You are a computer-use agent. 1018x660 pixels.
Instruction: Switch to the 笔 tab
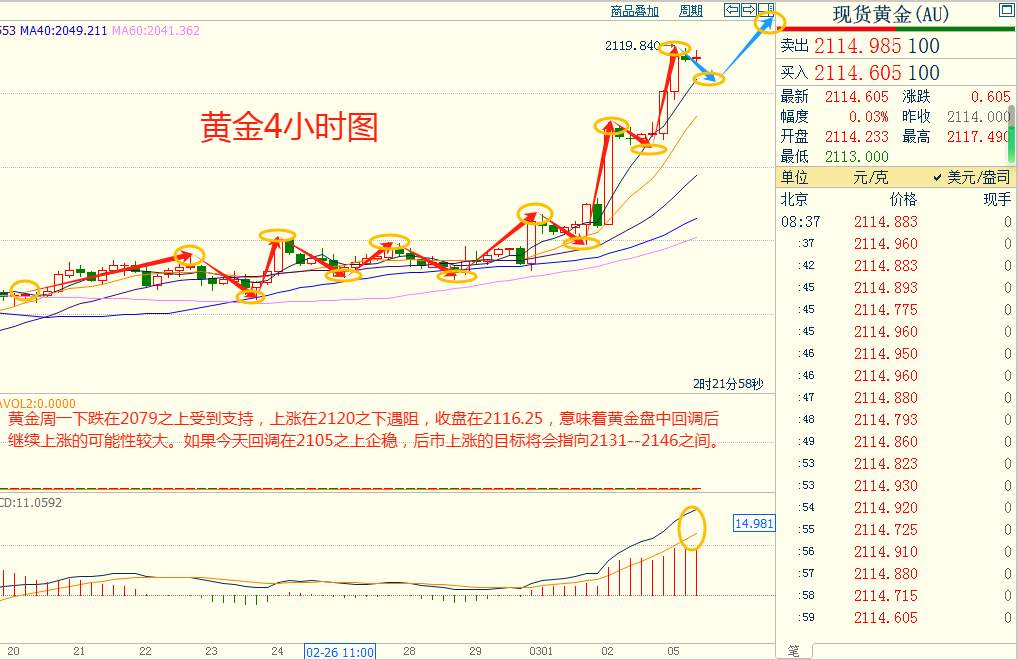click(793, 650)
